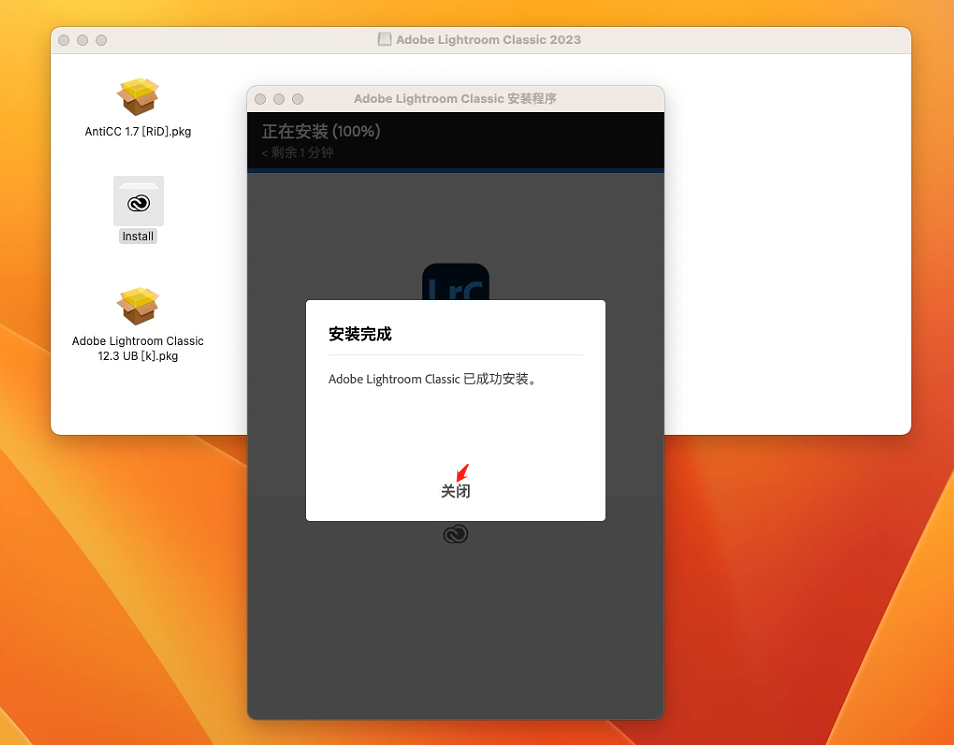Click the Adobe Lightroom Classic 安装程序 title bar

point(455,99)
